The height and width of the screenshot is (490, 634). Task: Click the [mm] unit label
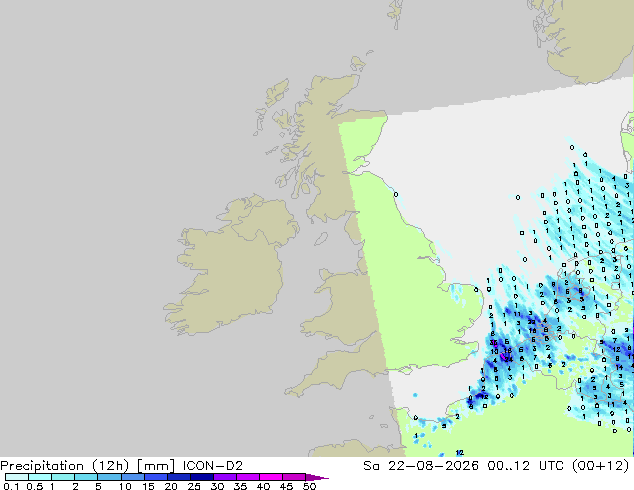tap(156, 466)
